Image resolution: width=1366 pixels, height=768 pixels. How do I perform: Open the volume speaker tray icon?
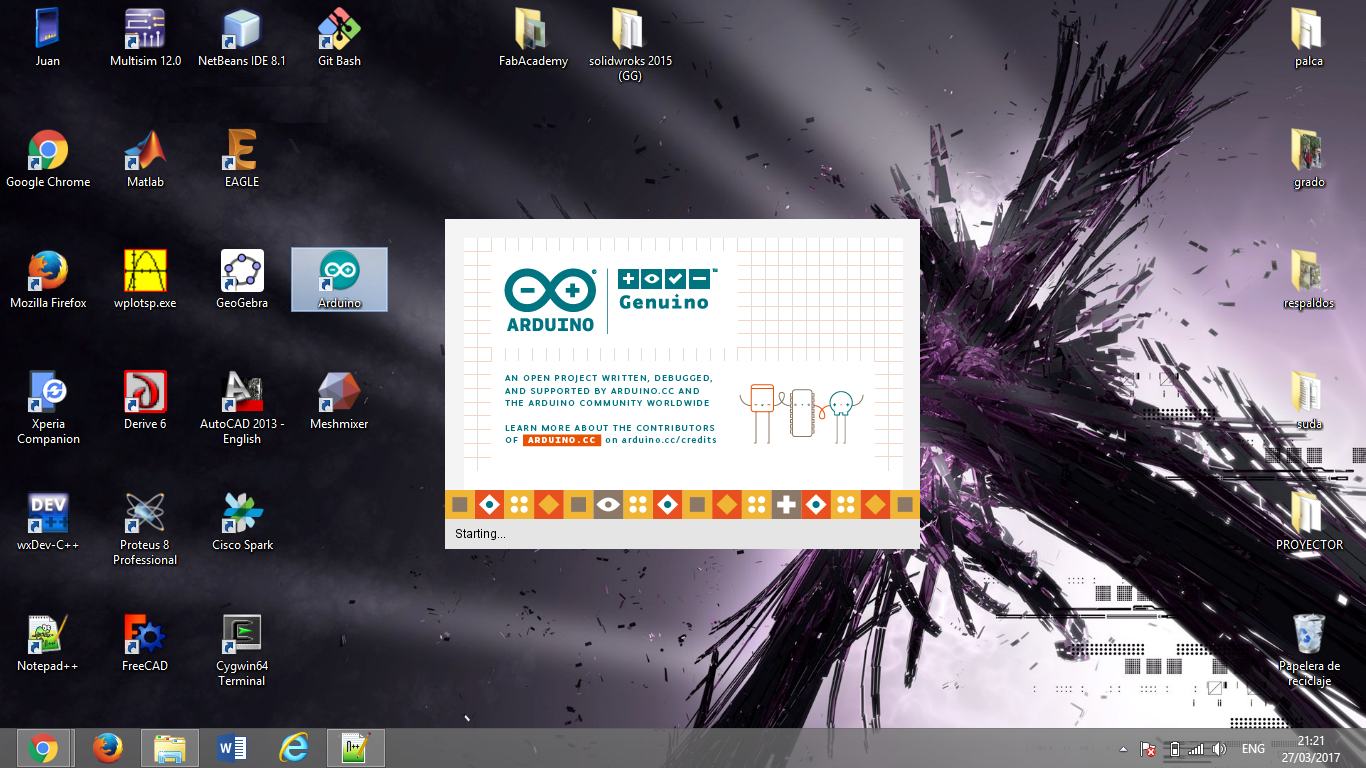pos(1219,749)
